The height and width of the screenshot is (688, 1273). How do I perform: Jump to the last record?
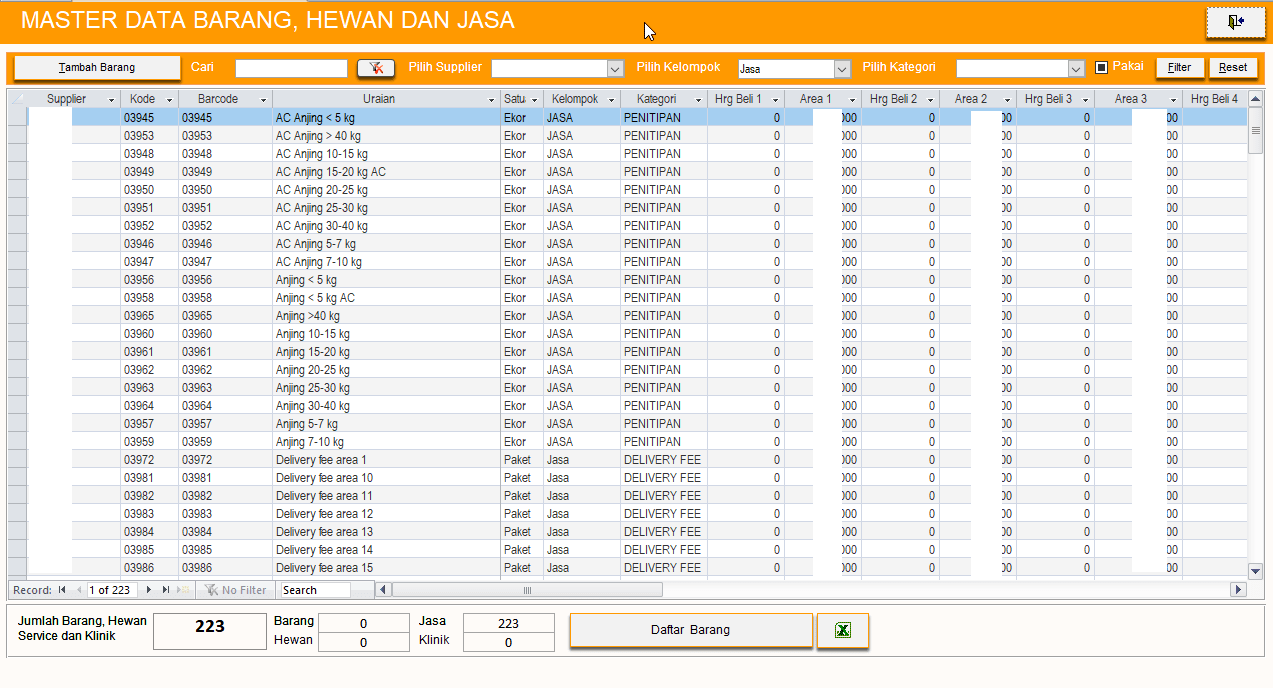pyautogui.click(x=166, y=590)
